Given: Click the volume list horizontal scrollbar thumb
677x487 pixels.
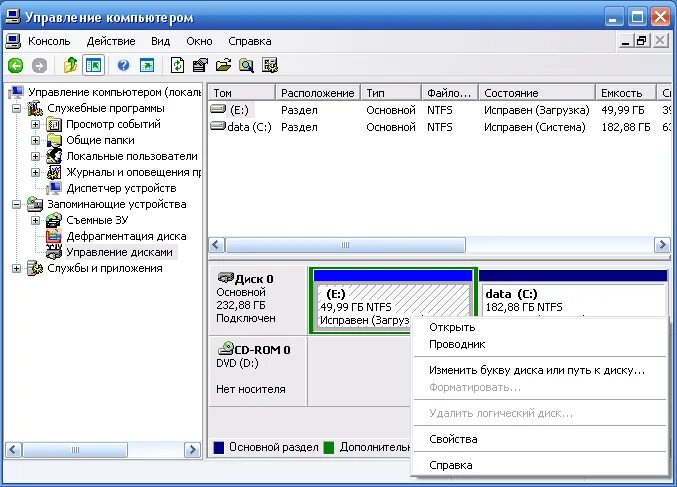Looking at the screenshot, I should 345,245.
